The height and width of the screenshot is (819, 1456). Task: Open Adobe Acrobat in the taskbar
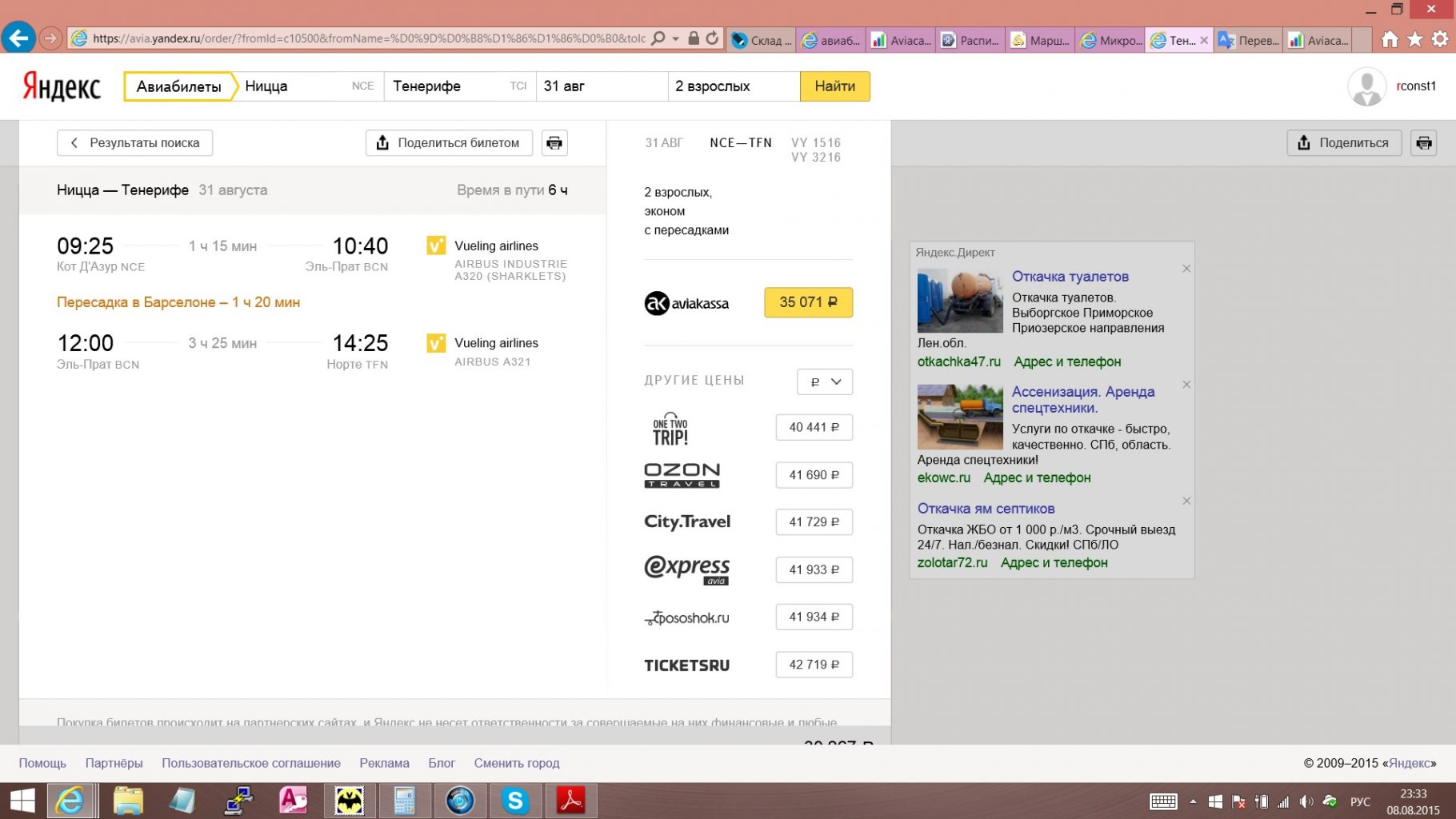coord(571,801)
